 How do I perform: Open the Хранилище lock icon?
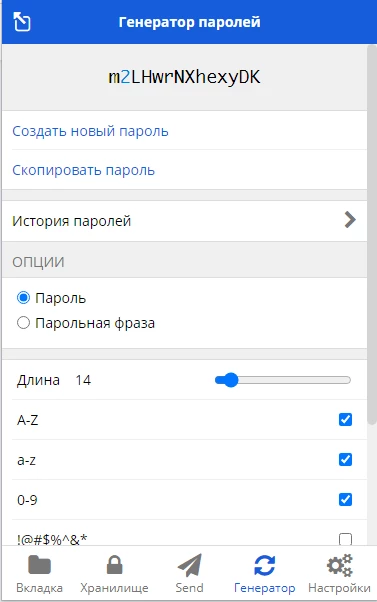[x=114, y=565]
